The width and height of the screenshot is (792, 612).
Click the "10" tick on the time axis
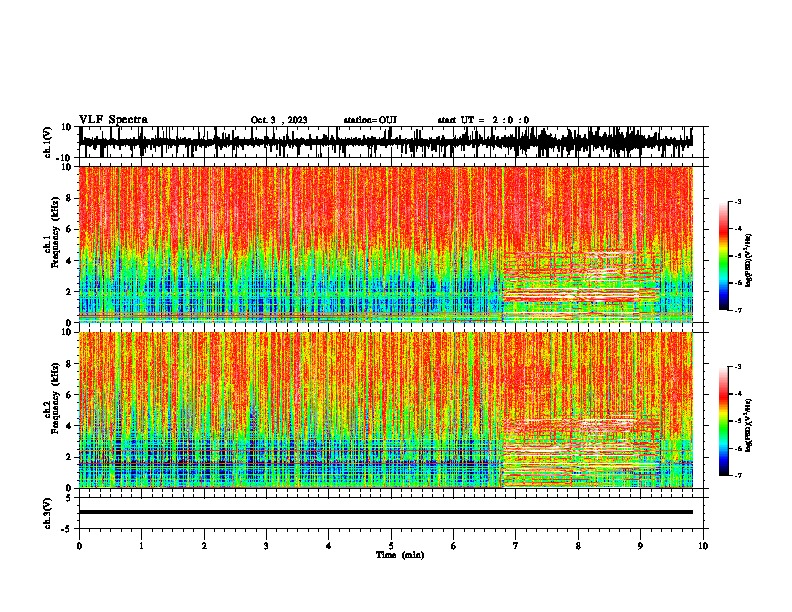point(703,546)
